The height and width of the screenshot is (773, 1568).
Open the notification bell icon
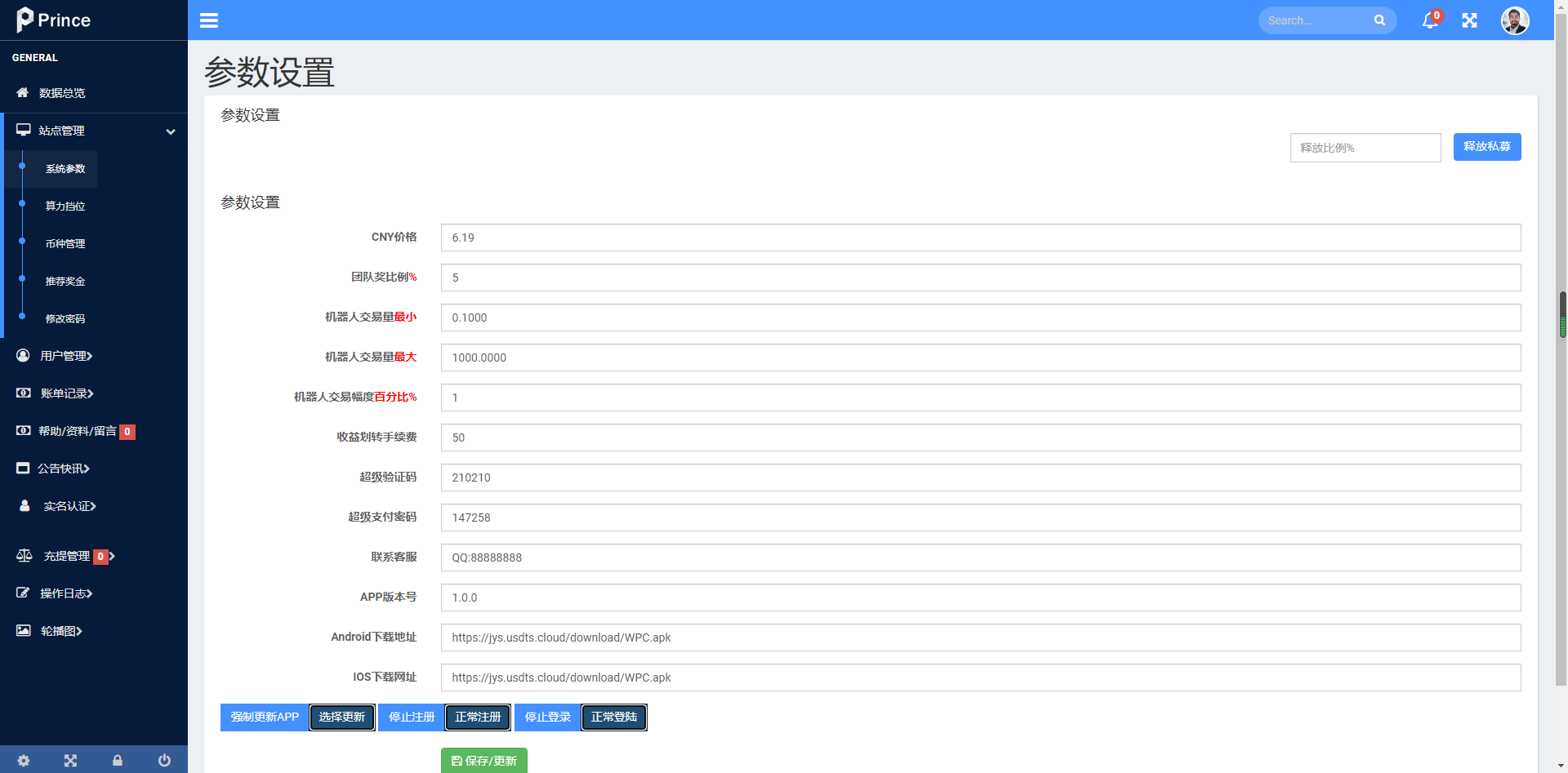pos(1430,20)
